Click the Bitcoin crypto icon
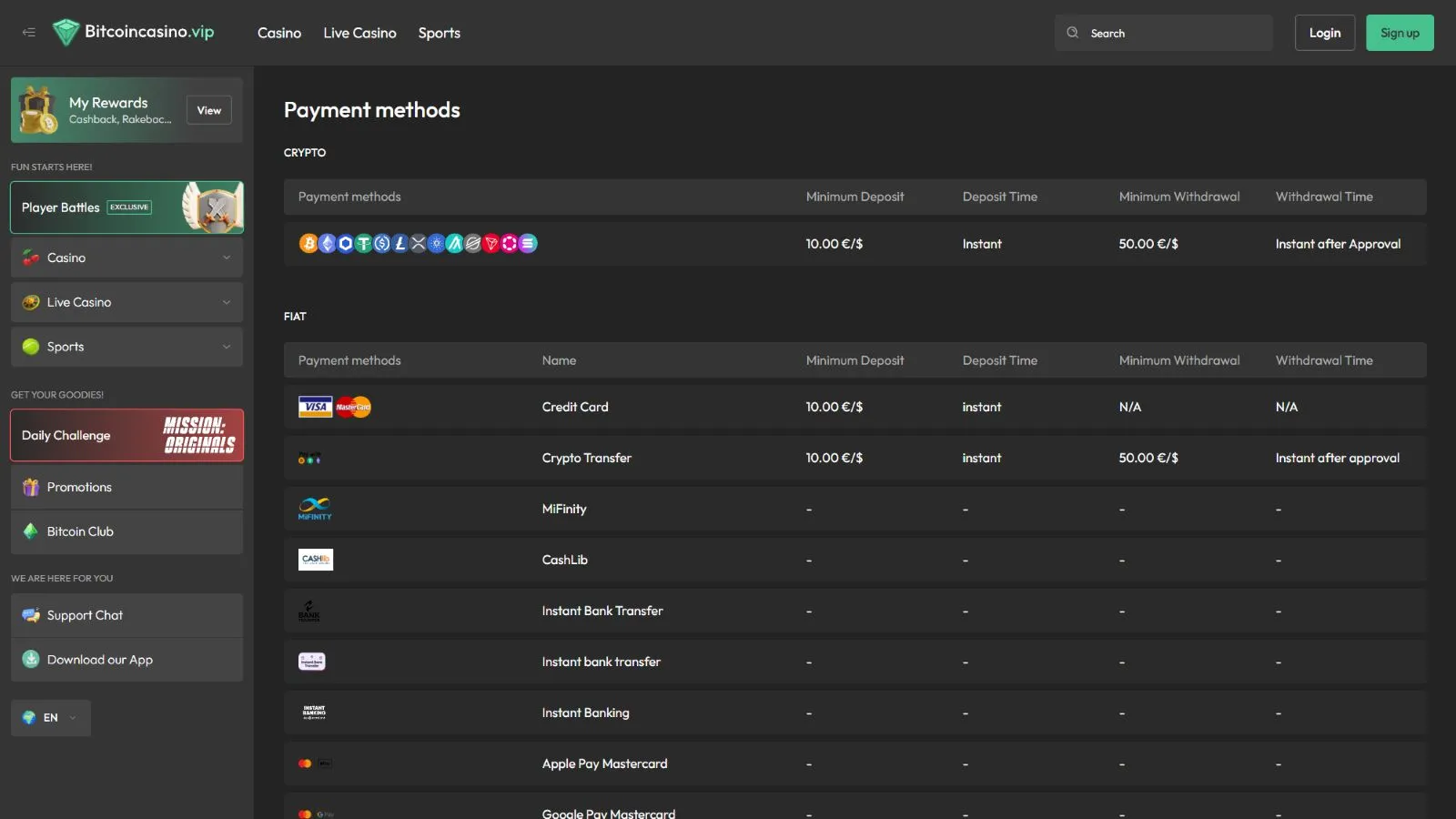Image resolution: width=1456 pixels, height=819 pixels. point(308,244)
